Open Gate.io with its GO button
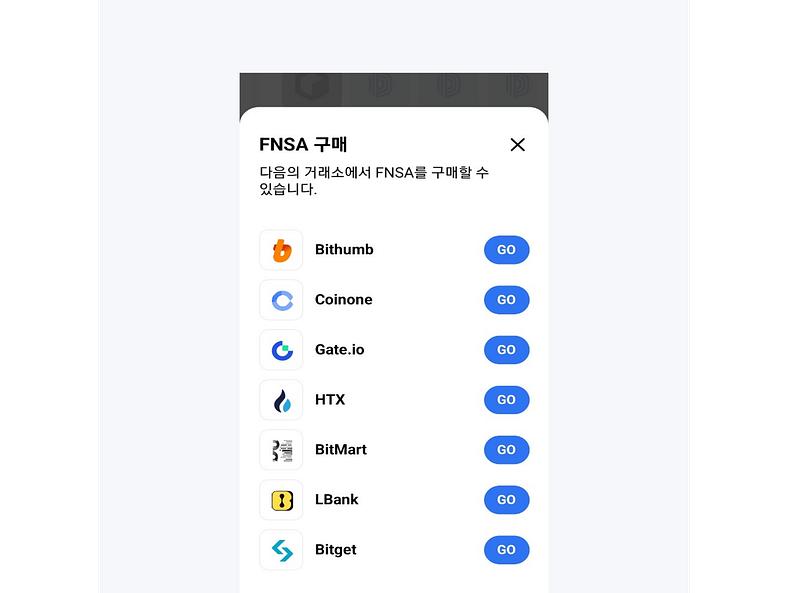The height and width of the screenshot is (593, 788). tap(506, 350)
